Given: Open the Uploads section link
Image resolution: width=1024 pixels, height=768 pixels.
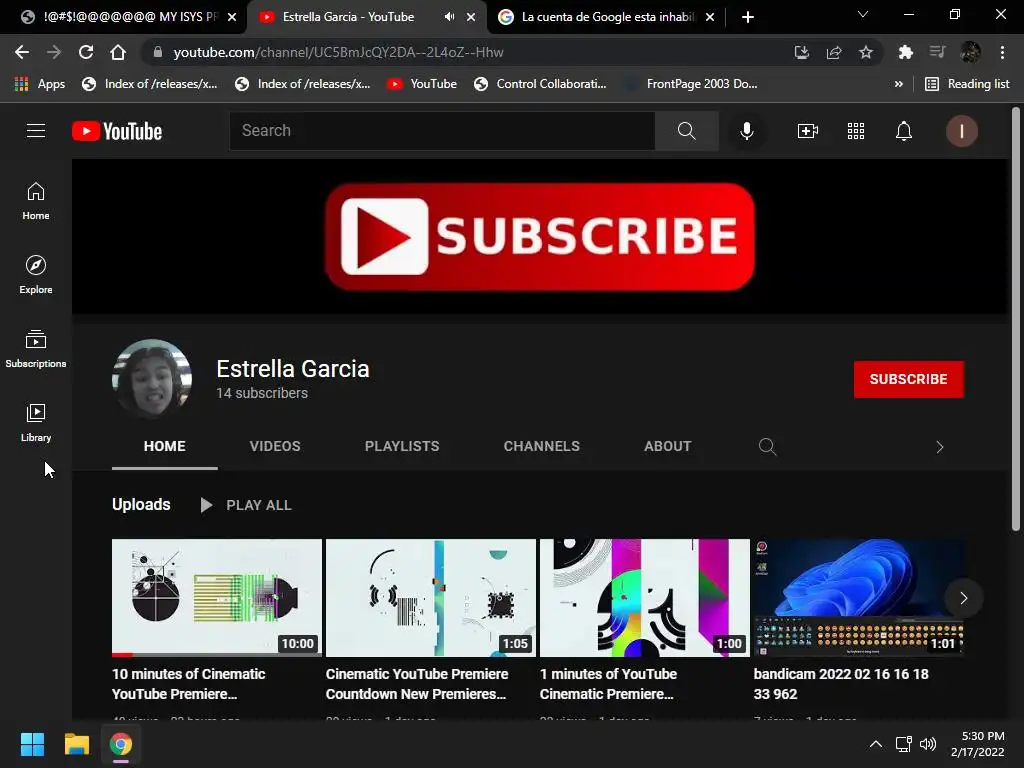Looking at the screenshot, I should click(x=141, y=505).
